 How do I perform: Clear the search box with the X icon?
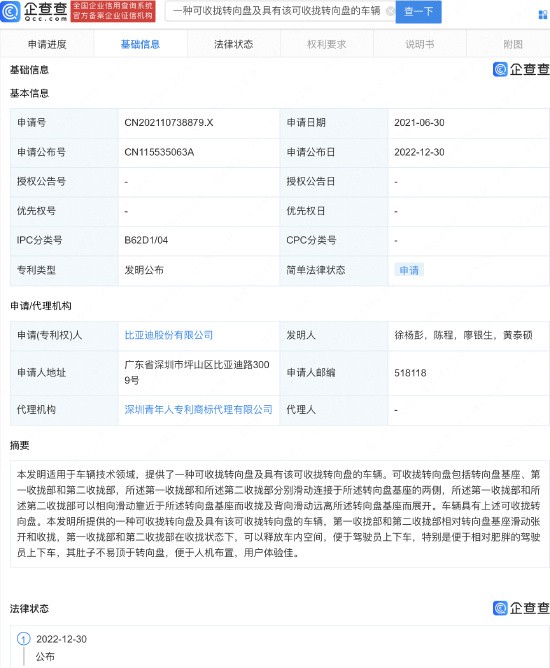coord(390,12)
